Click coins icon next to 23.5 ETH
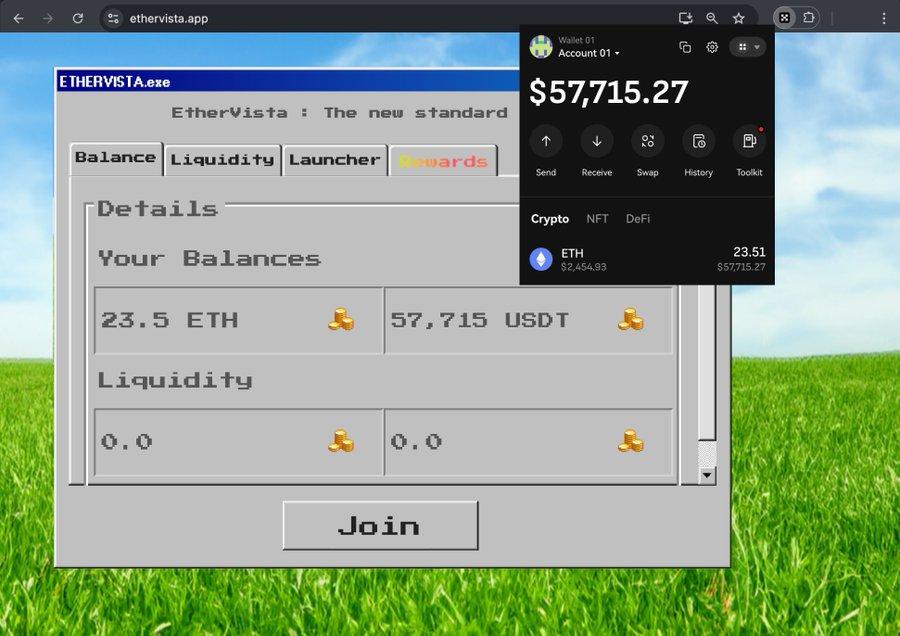Screen dimensions: 900x636 [x=341, y=320]
